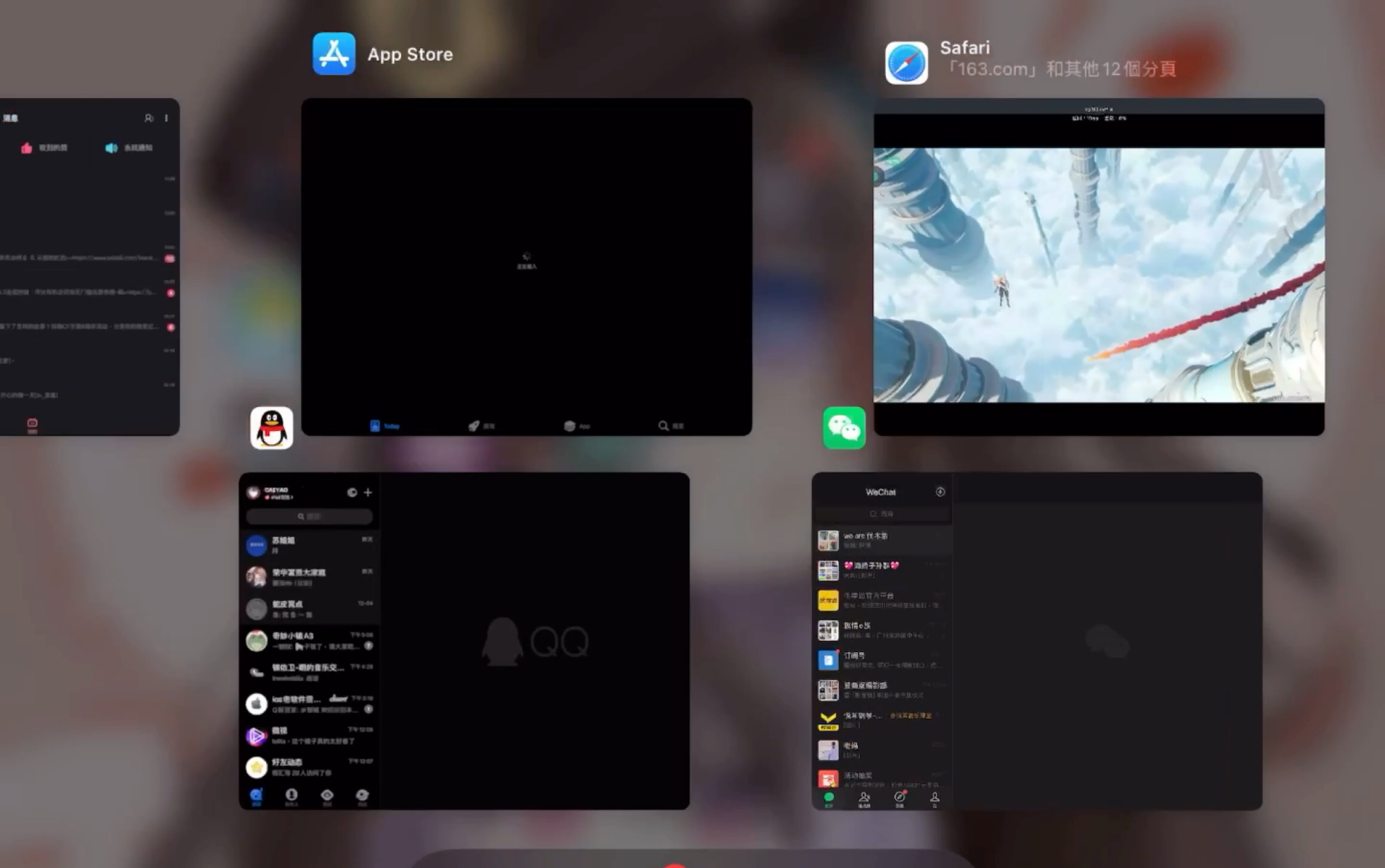The height and width of the screenshot is (868, 1385).
Task: Tap the pink bottom tab icon in leftmost app
Action: point(32,424)
